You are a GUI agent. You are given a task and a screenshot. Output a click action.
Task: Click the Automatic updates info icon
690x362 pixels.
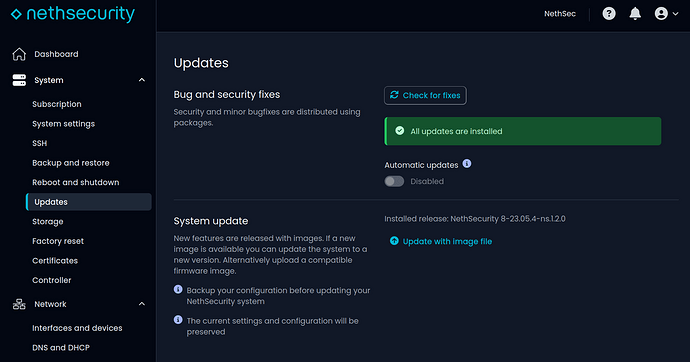(467, 164)
